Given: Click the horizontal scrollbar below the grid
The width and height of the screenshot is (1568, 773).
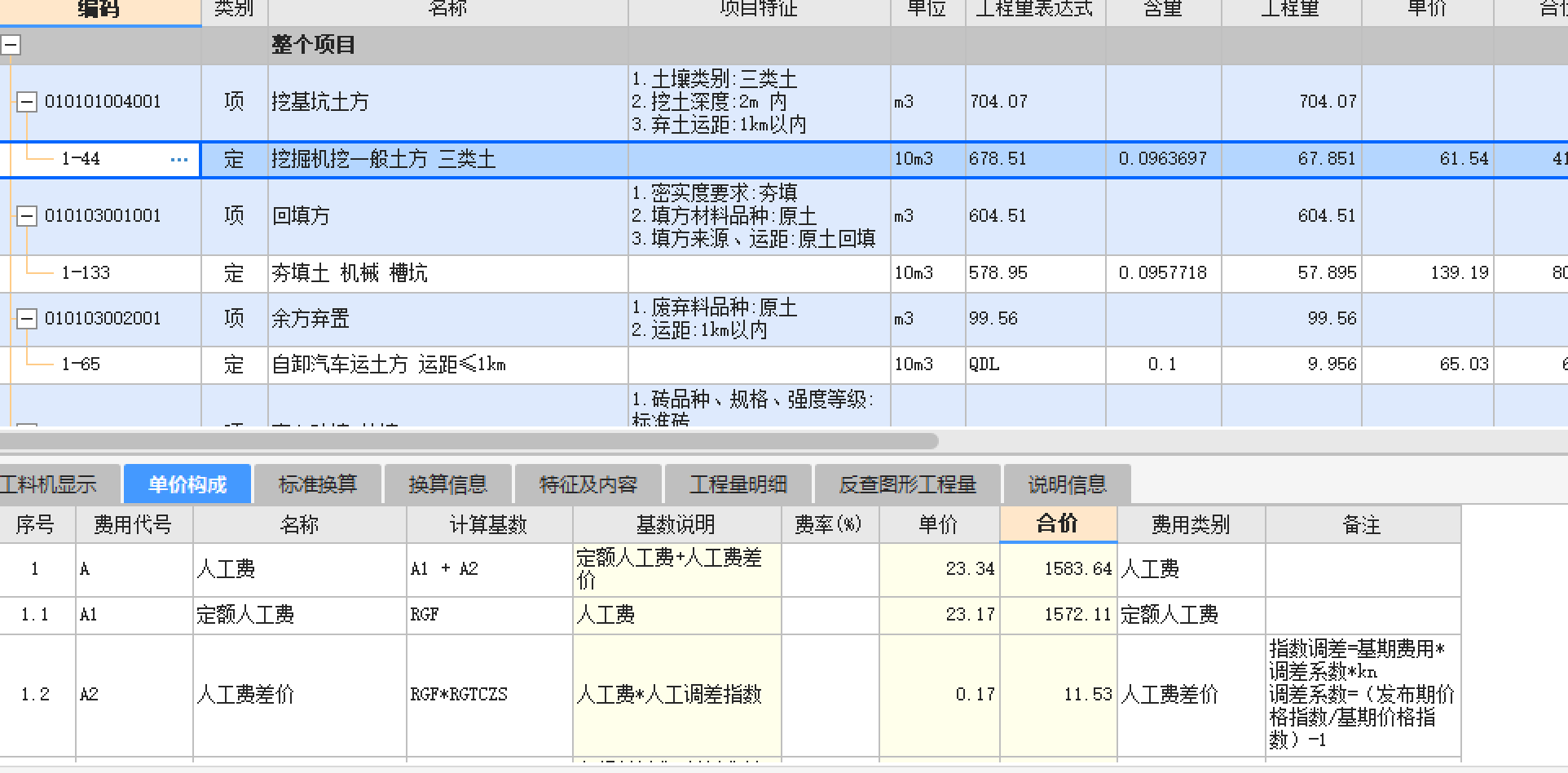Looking at the screenshot, I should click(x=465, y=439).
